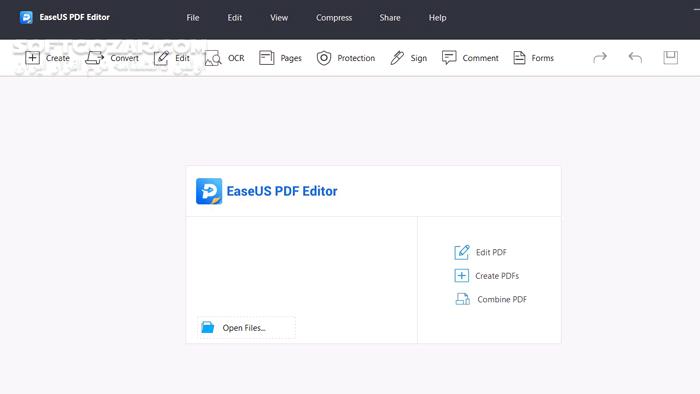Open the Edit pencil tool in toolbar

point(161,58)
